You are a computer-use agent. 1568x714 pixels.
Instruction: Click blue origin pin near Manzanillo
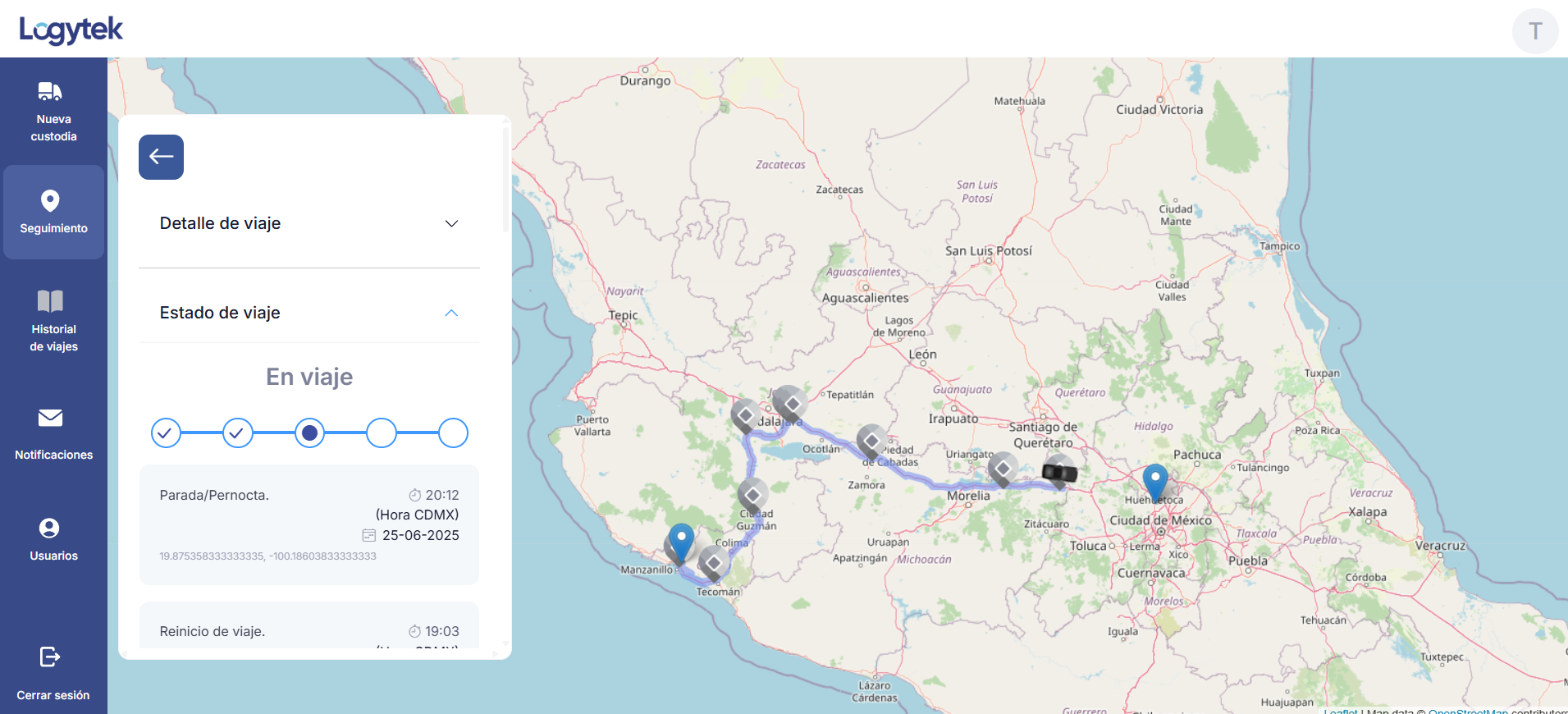tap(680, 542)
